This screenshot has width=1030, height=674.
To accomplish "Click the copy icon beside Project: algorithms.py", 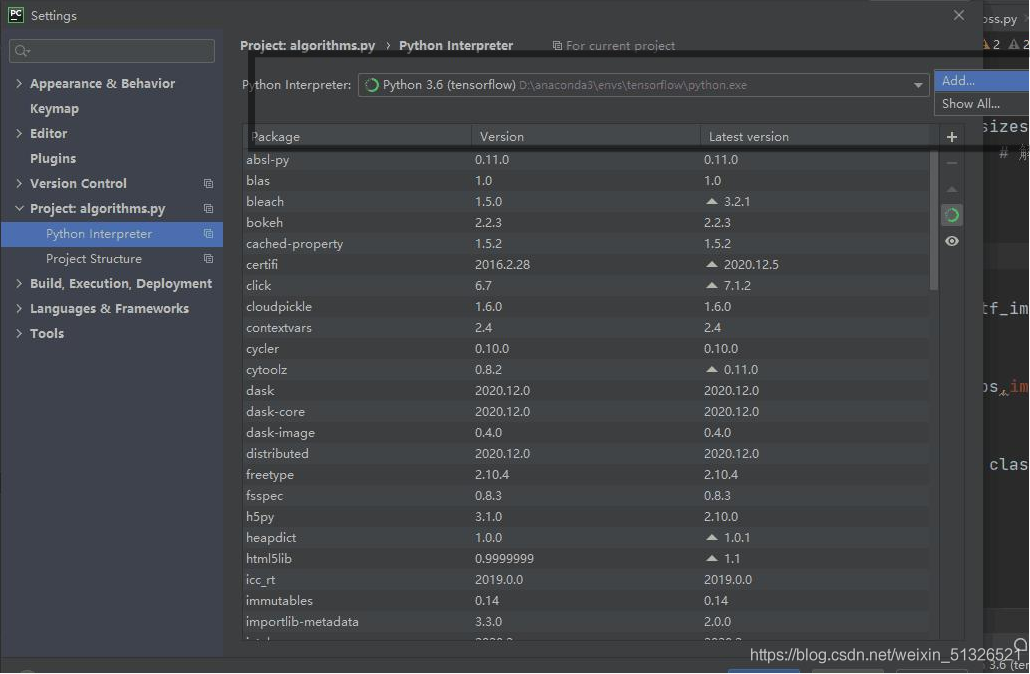I will point(208,208).
